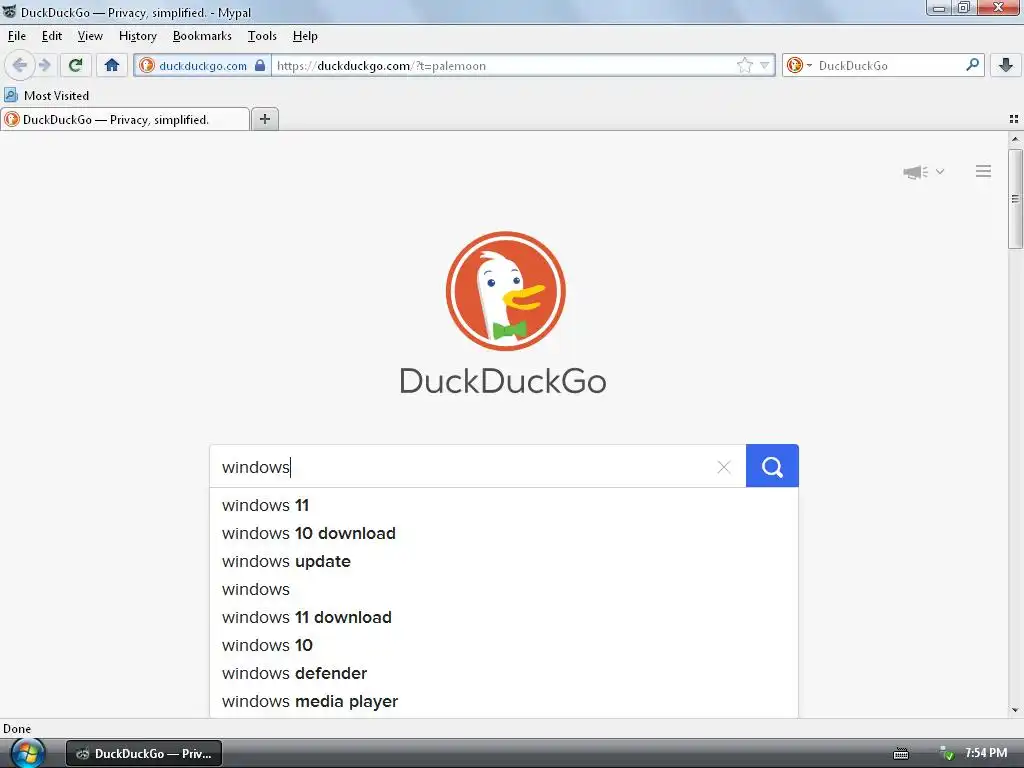Click the page scrollbar down arrow

1015,710
